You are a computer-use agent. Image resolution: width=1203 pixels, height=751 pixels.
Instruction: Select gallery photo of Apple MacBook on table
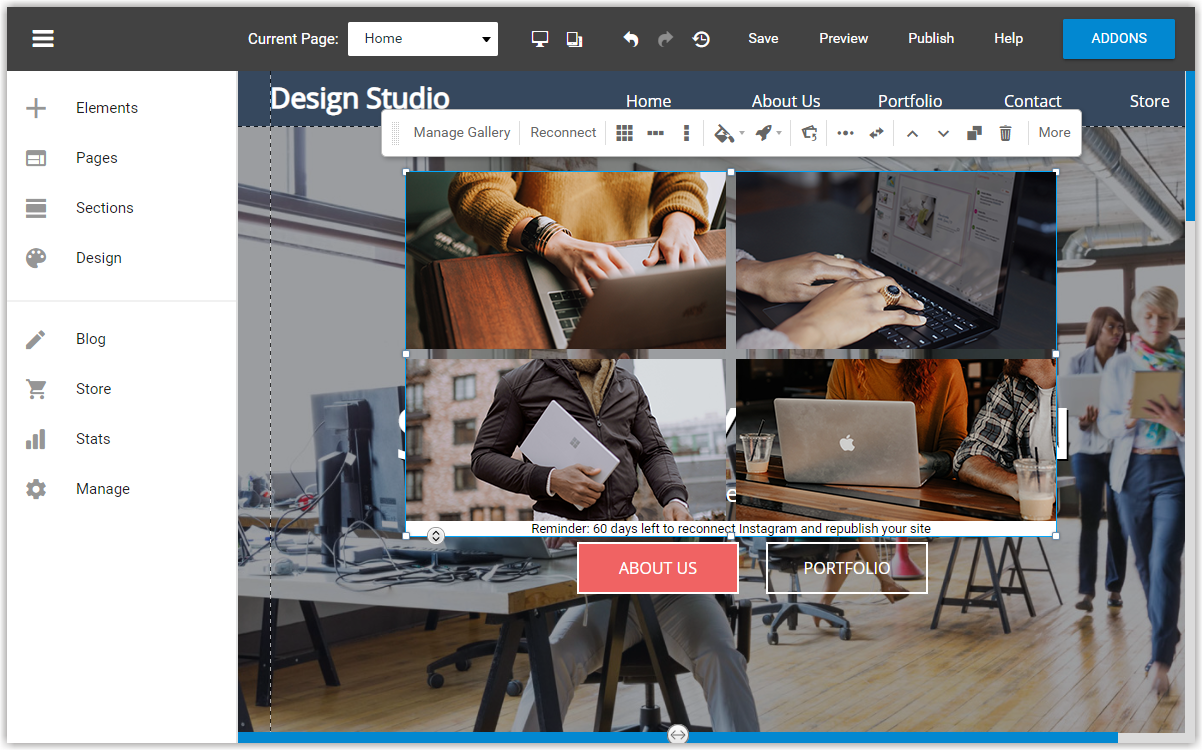896,440
